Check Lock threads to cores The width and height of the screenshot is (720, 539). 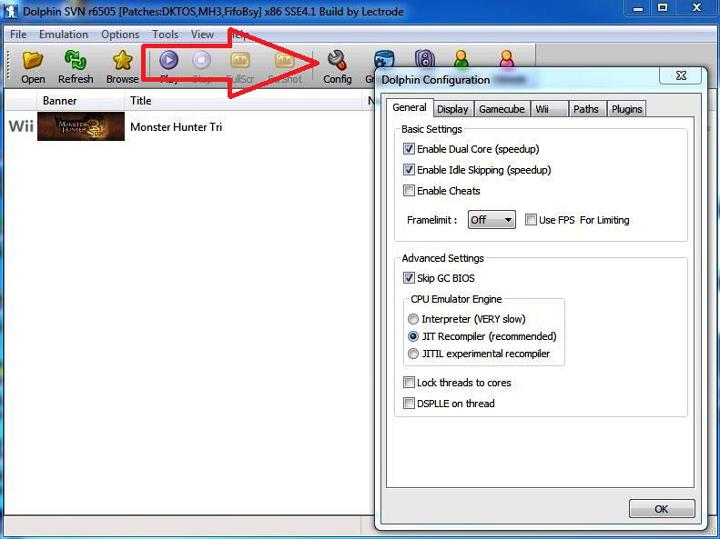tap(408, 382)
